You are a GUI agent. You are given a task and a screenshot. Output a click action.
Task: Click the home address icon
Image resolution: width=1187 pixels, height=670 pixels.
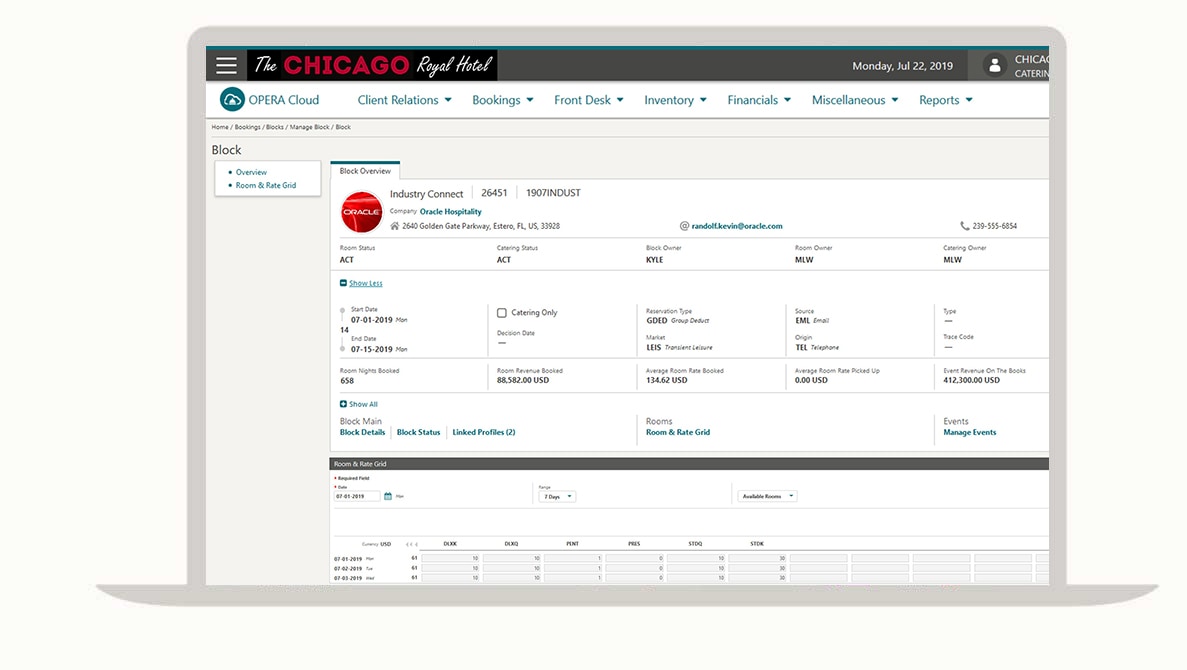point(395,226)
